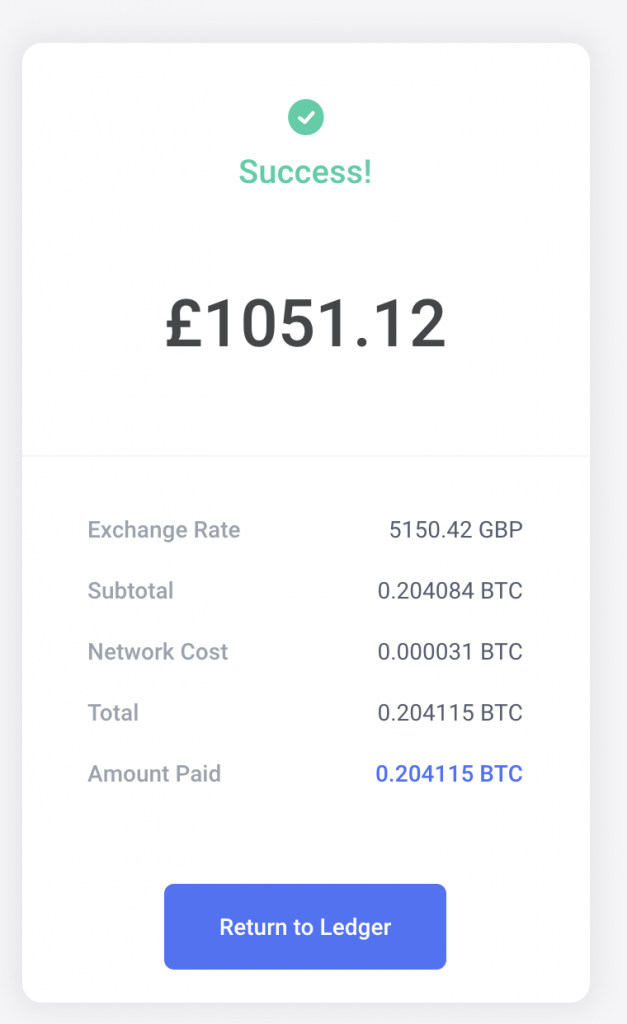Select the 0.204084 BTC subtotal value
The height and width of the screenshot is (1024, 627).
coord(449,591)
